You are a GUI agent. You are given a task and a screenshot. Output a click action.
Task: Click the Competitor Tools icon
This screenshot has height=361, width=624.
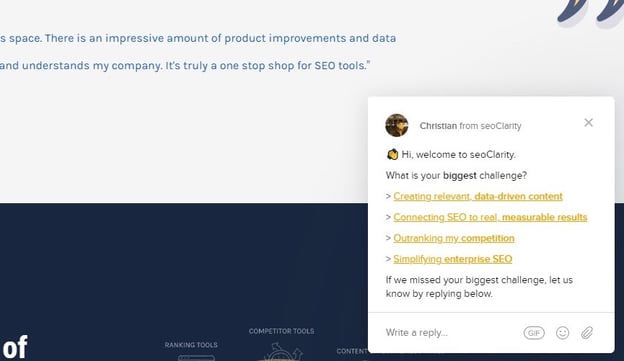(x=281, y=351)
